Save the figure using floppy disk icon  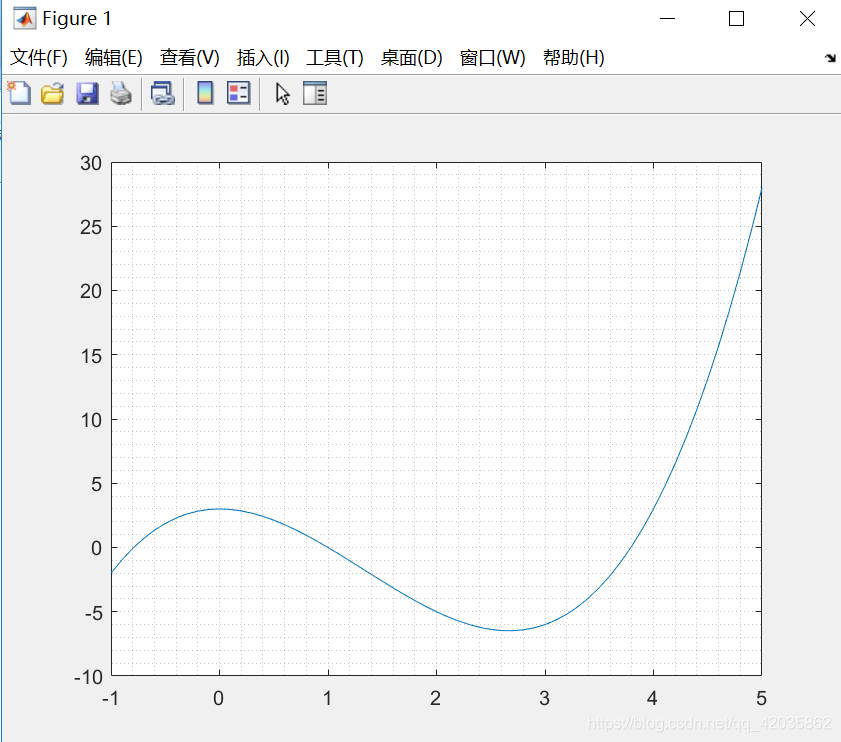87,93
